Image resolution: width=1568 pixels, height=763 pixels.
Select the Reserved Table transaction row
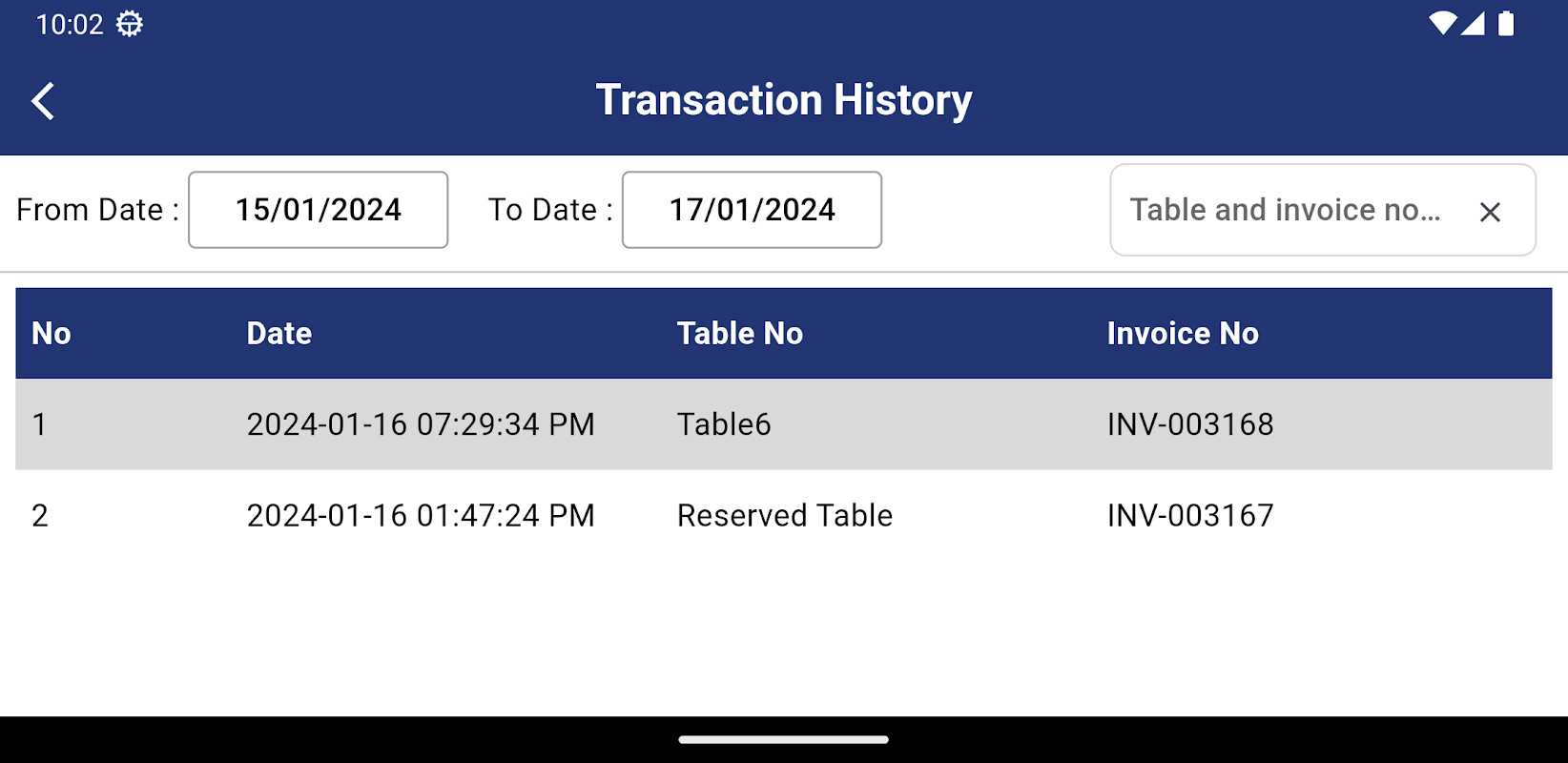pos(784,516)
